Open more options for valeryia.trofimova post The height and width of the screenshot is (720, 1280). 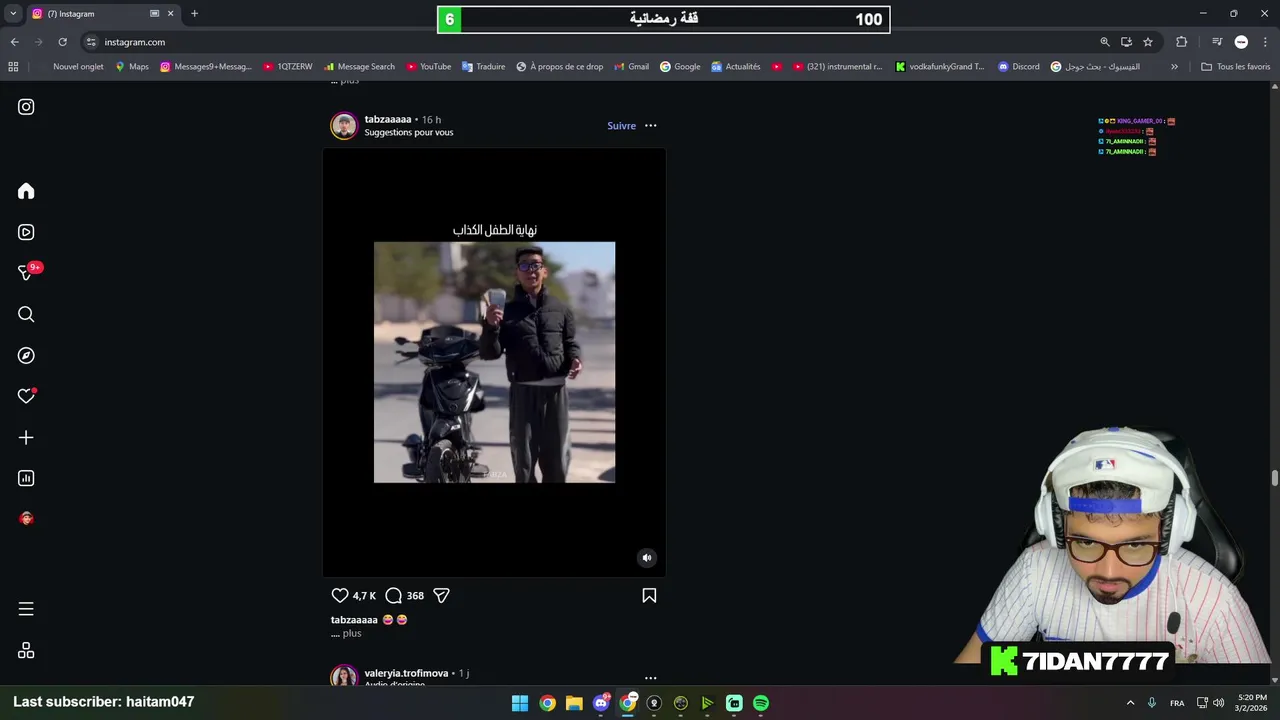click(650, 677)
